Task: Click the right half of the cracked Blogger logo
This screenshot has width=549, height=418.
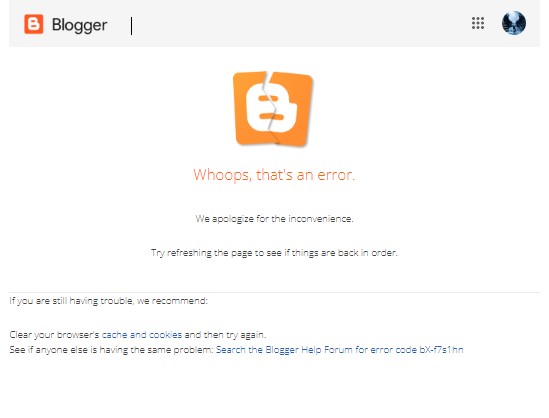Action: point(292,109)
